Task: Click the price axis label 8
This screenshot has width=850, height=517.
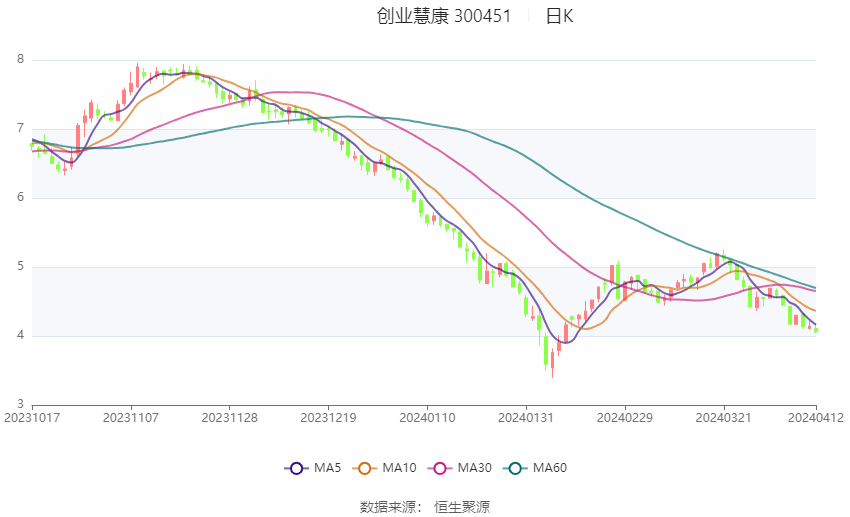Action: [20, 60]
